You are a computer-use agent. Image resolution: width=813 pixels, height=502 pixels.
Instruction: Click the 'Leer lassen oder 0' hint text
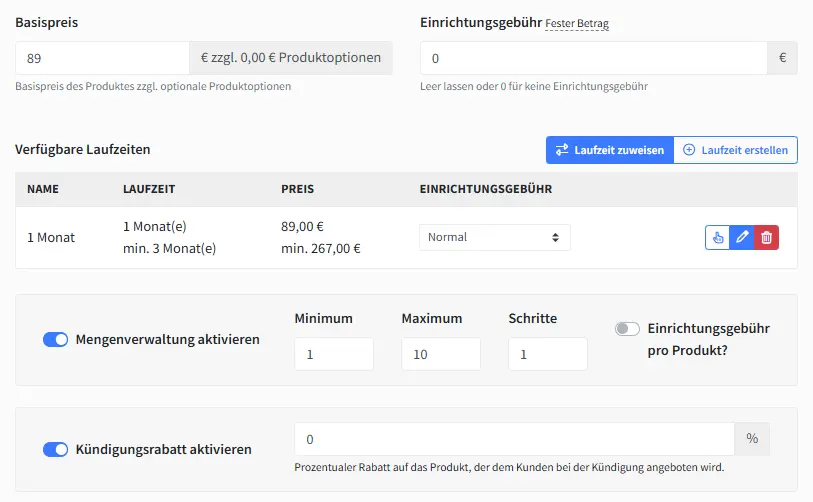pyautogui.click(x=534, y=87)
